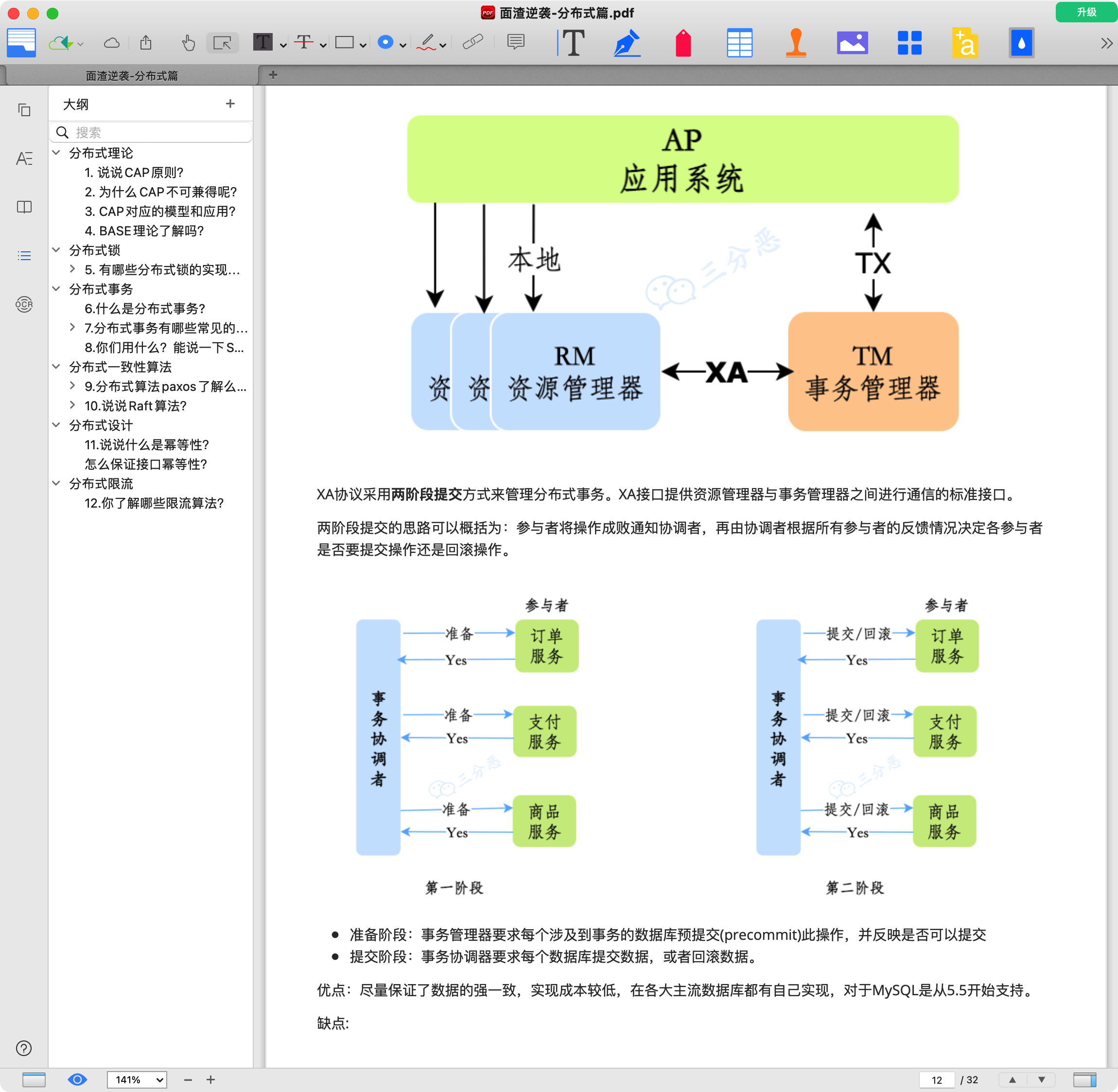Collapse the '分布式事务' outline section
1118x1092 pixels.
click(55, 289)
